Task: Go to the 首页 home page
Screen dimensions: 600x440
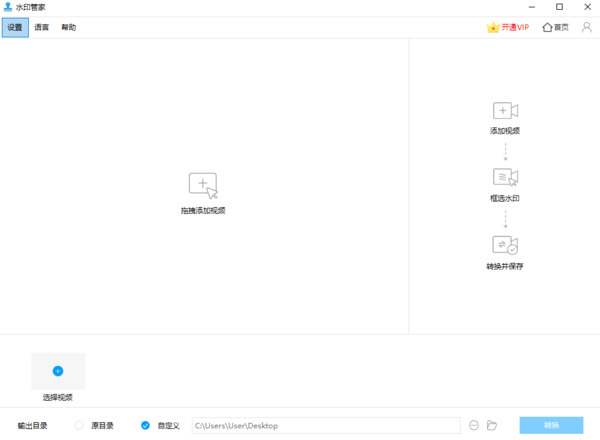Action: [555, 28]
